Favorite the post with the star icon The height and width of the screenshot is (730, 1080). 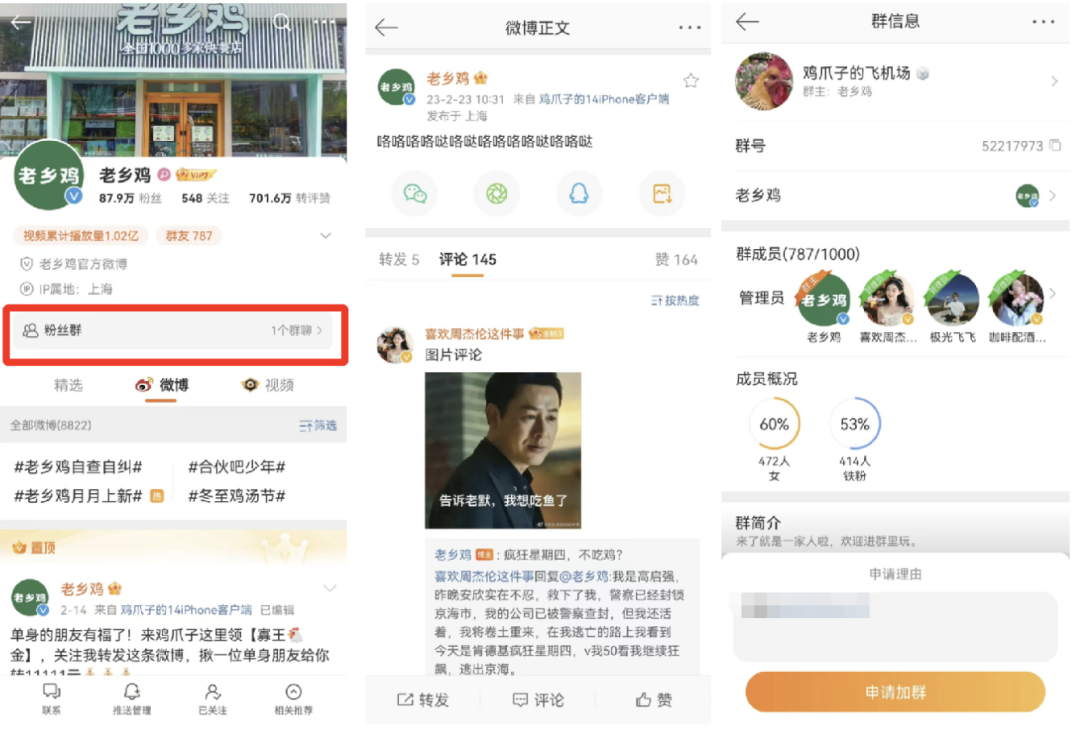pyautogui.click(x=691, y=81)
